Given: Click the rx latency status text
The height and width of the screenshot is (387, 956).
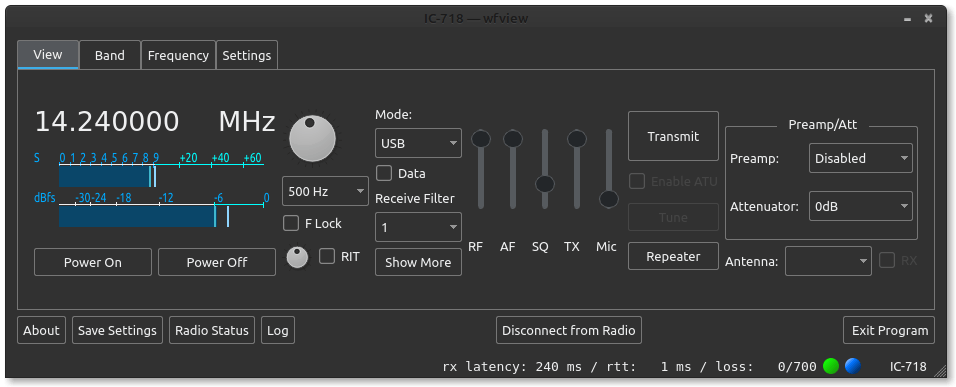Looking at the screenshot, I should pos(598,366).
